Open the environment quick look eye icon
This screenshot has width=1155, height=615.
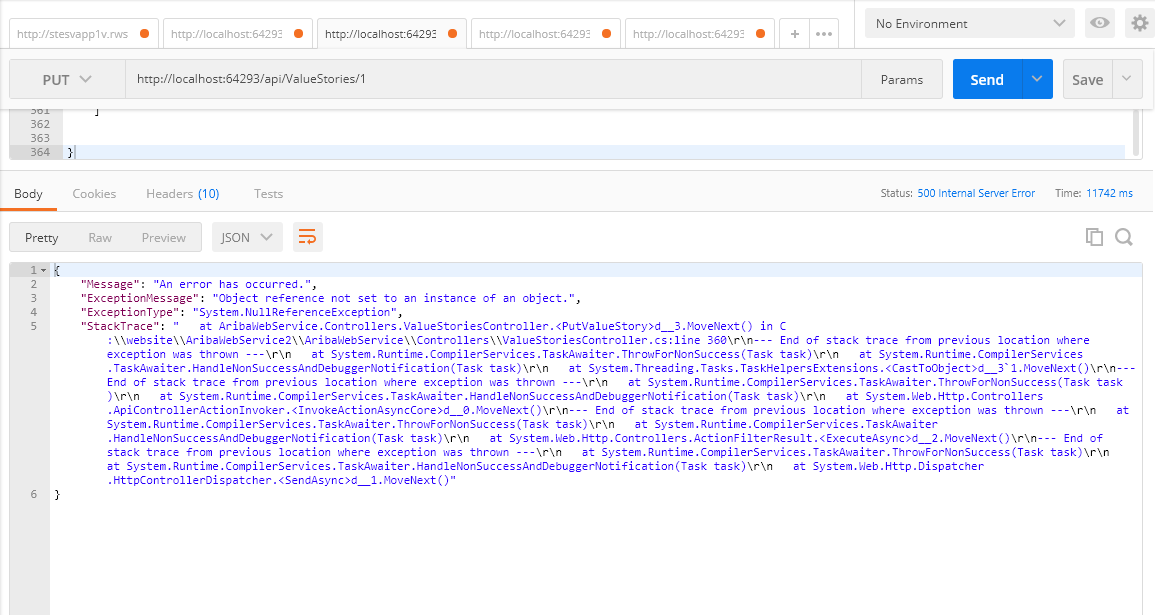1100,24
